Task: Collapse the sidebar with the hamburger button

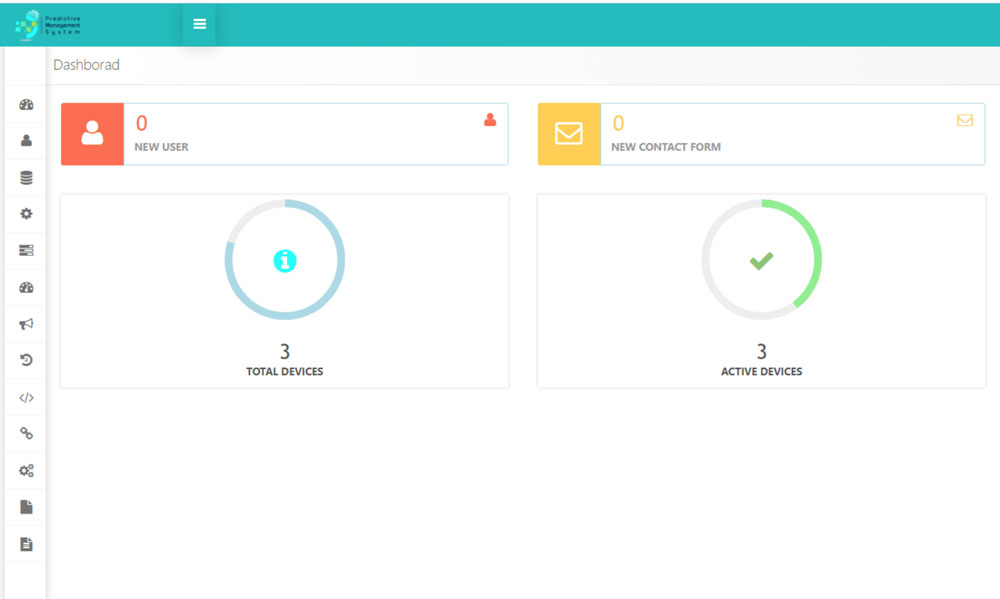Action: [198, 25]
